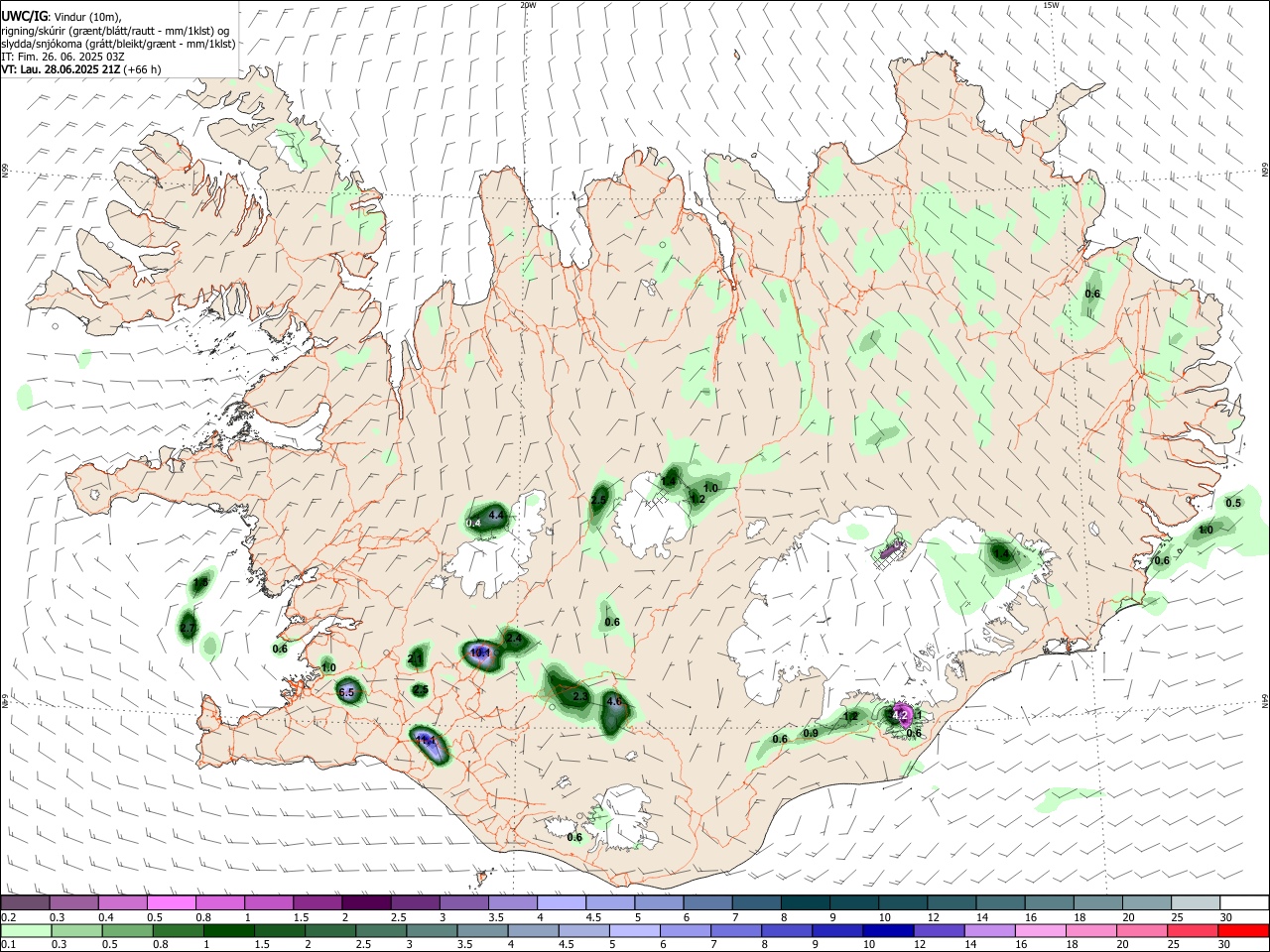Select the muted purple 0.2–0.3 swatch, top legend row

pyautogui.click(x=25, y=902)
